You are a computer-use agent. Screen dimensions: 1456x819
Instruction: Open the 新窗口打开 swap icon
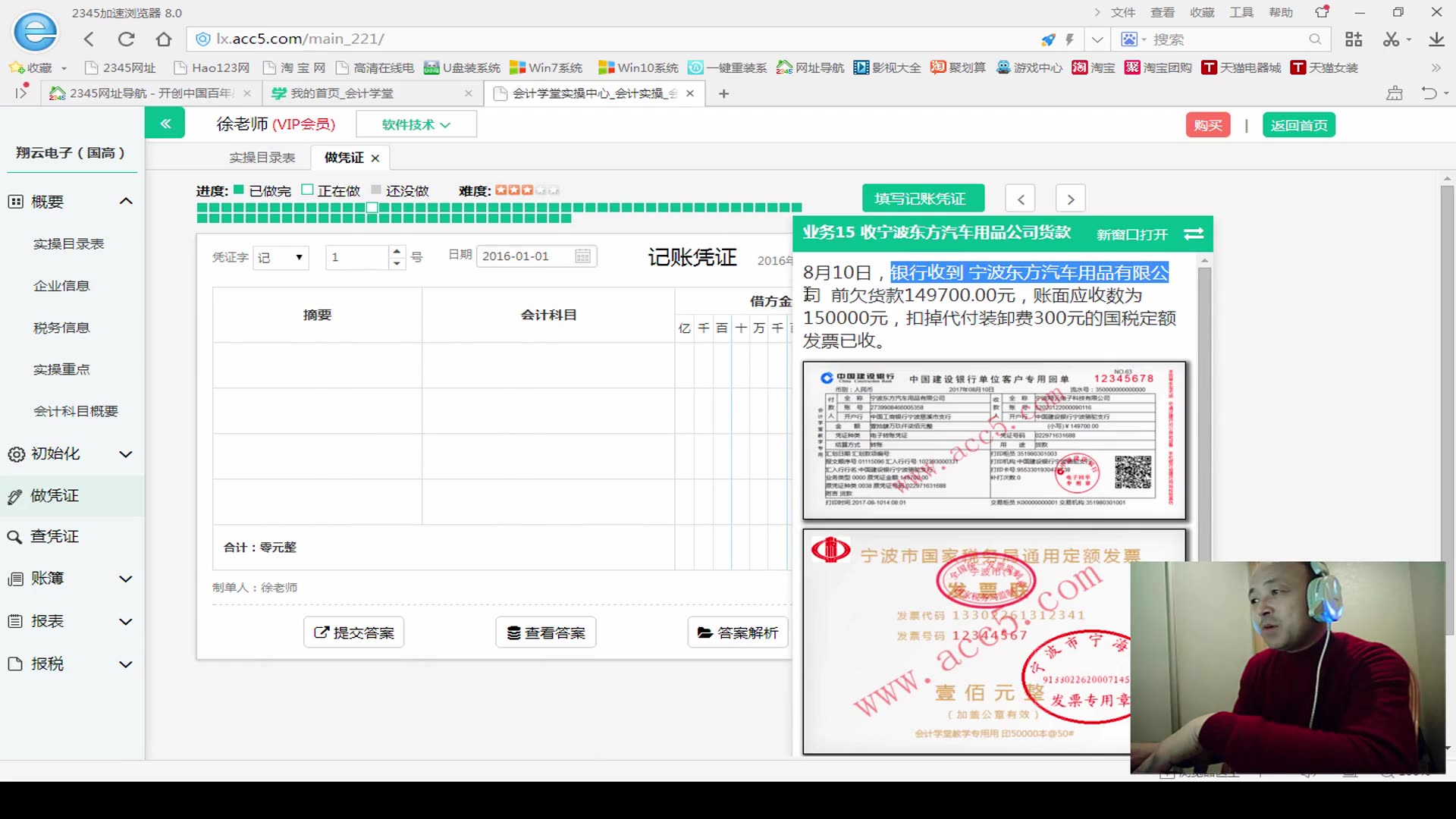click(1193, 234)
